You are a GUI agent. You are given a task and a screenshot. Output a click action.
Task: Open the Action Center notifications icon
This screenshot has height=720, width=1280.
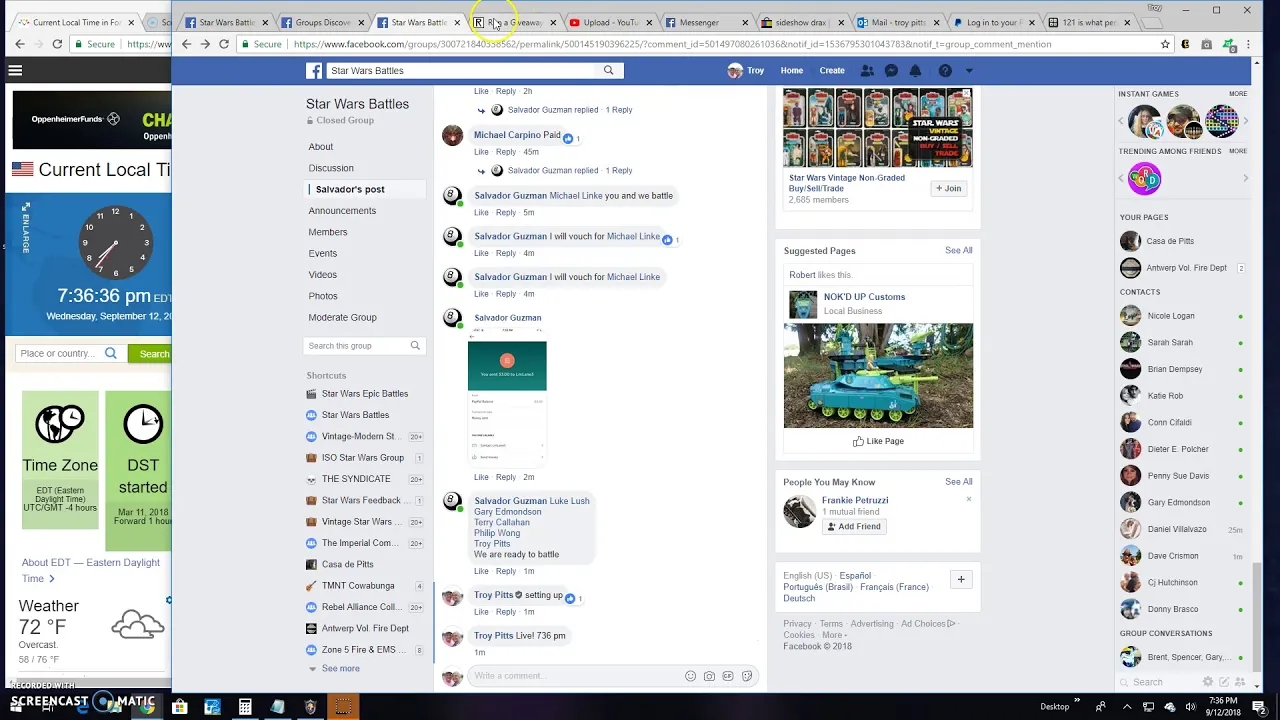click(x=1260, y=706)
